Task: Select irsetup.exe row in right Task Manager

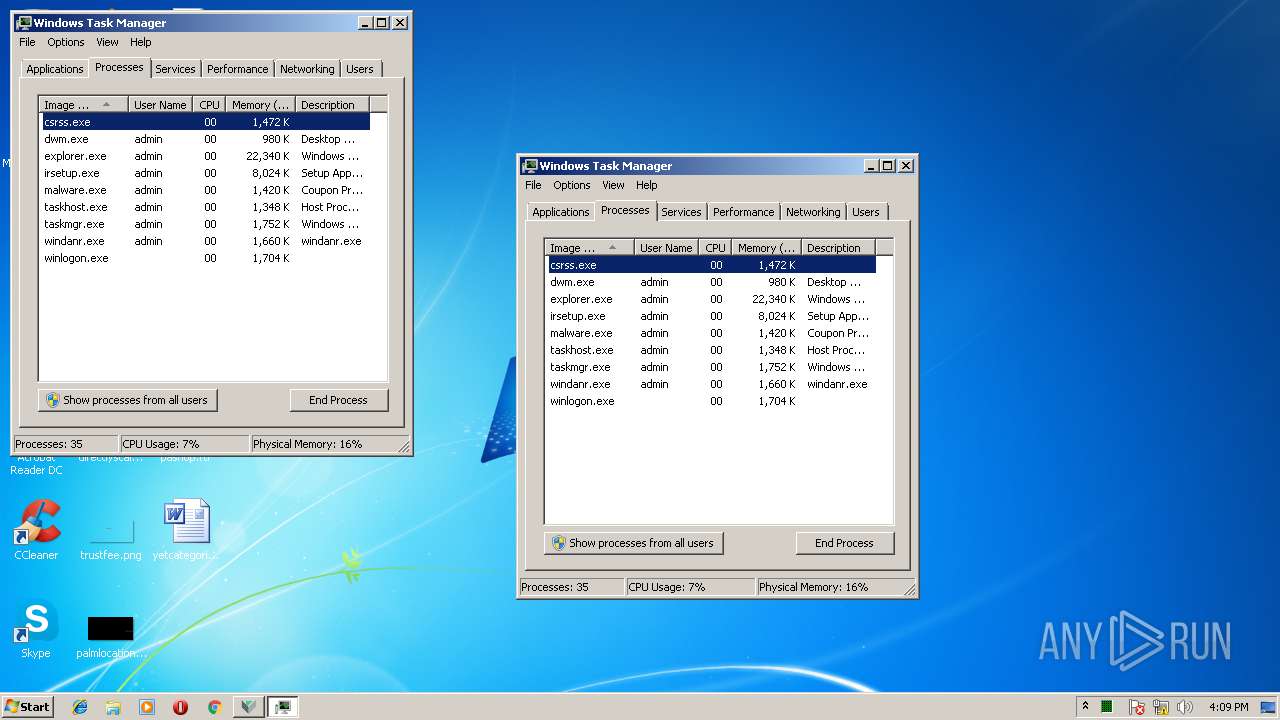Action: click(711, 316)
